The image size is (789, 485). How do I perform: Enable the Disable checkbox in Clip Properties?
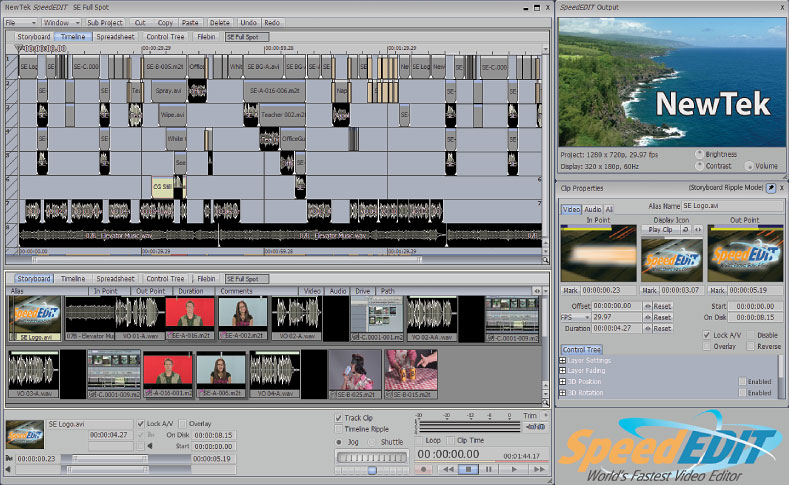(750, 335)
